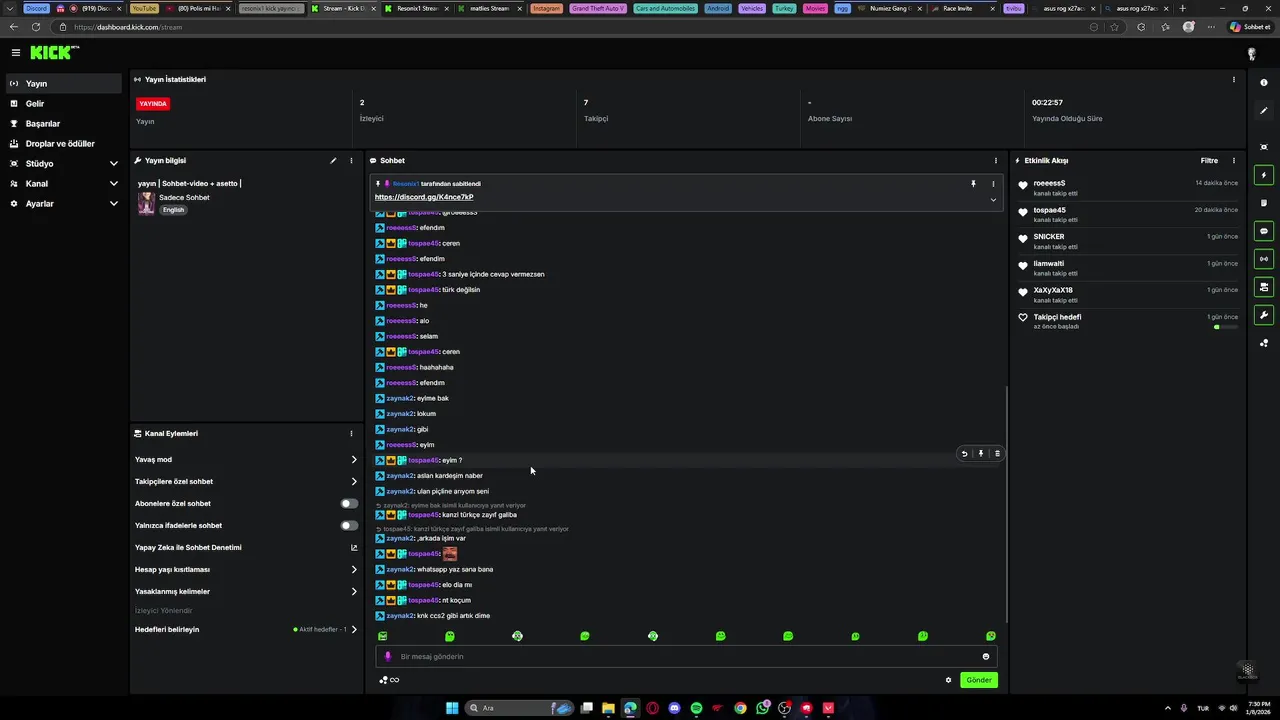Open Hedefleri belirleyin settings

pos(246,629)
